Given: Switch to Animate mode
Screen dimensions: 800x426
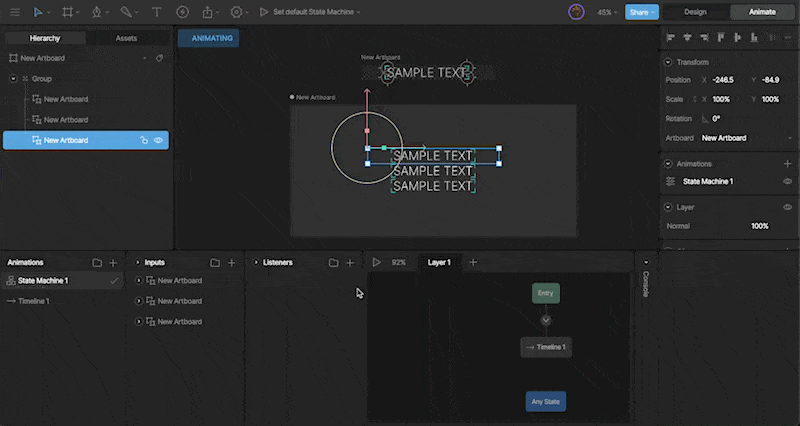Looking at the screenshot, I should [x=762, y=12].
